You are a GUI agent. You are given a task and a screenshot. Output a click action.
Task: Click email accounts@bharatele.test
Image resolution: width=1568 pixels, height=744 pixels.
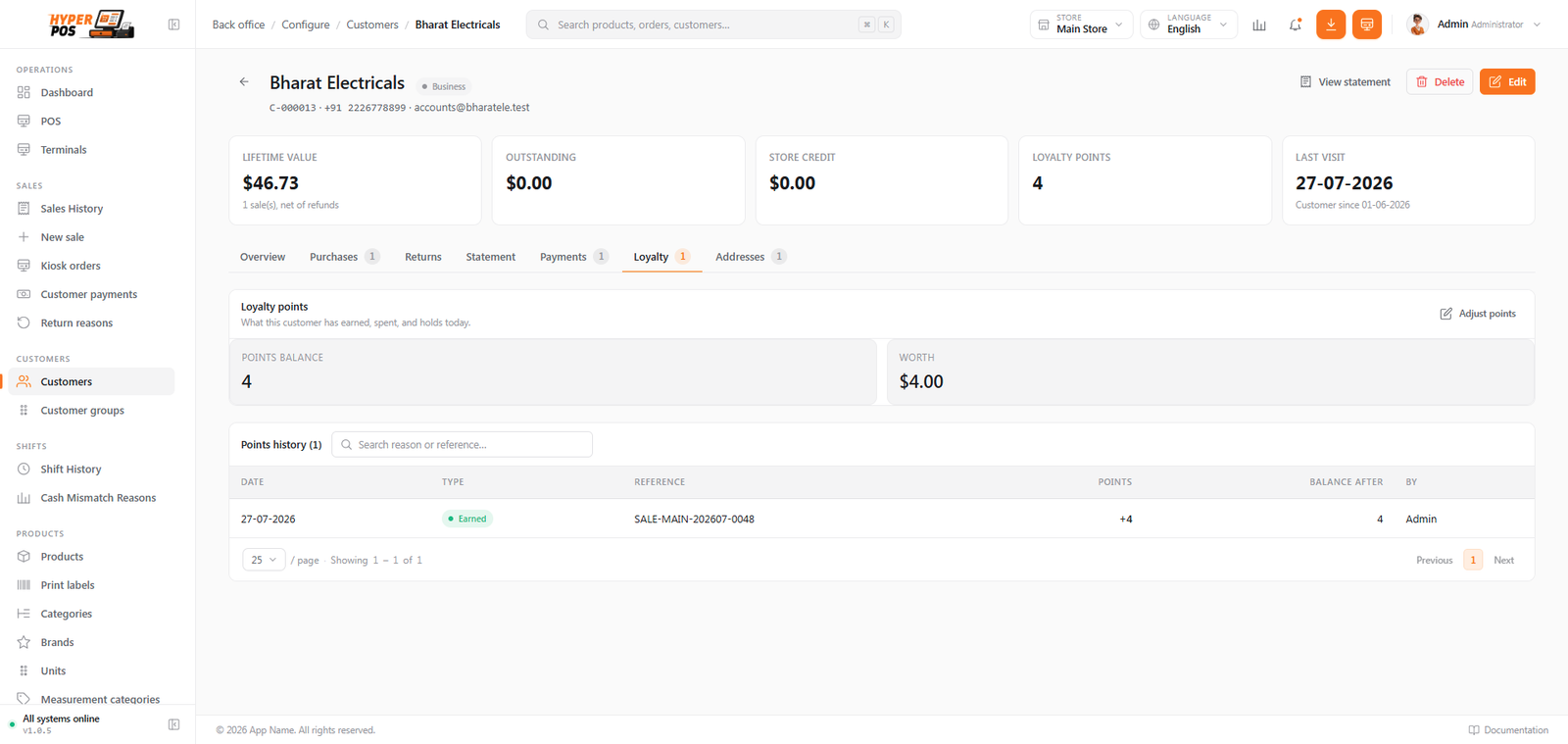471,108
